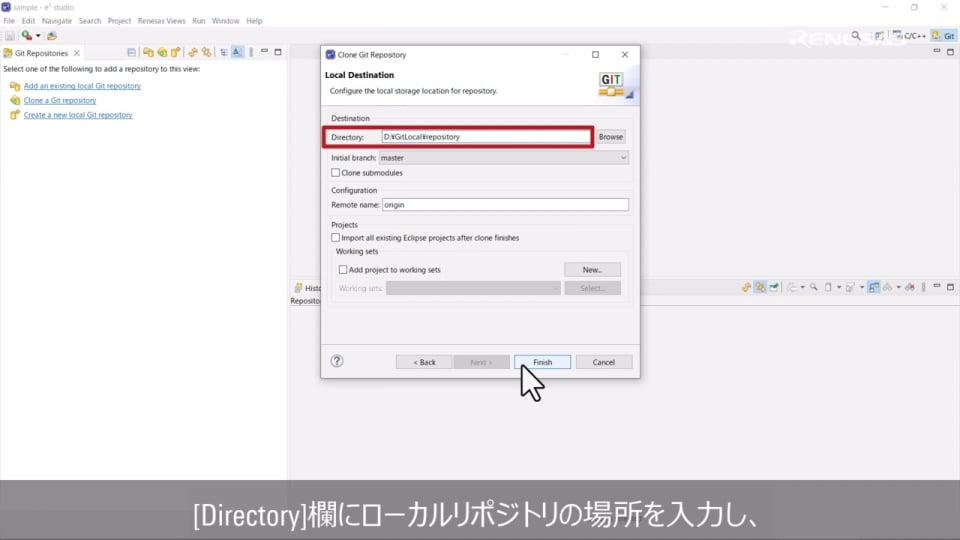Toggle Add project to working sets
Viewport: 960px width, 540px height.
343,270
